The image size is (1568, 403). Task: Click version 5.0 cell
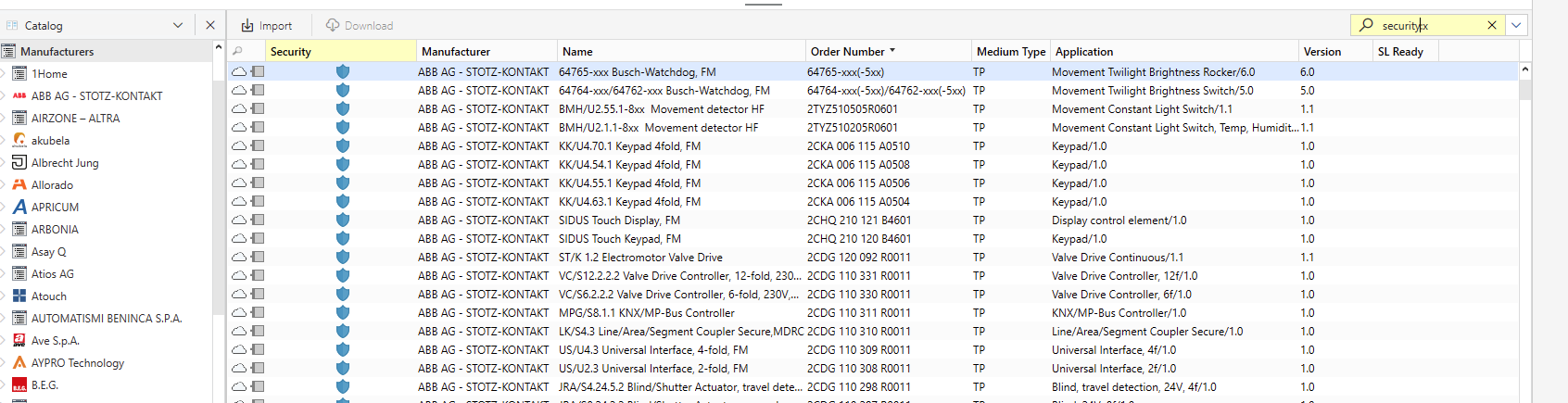(x=1307, y=91)
